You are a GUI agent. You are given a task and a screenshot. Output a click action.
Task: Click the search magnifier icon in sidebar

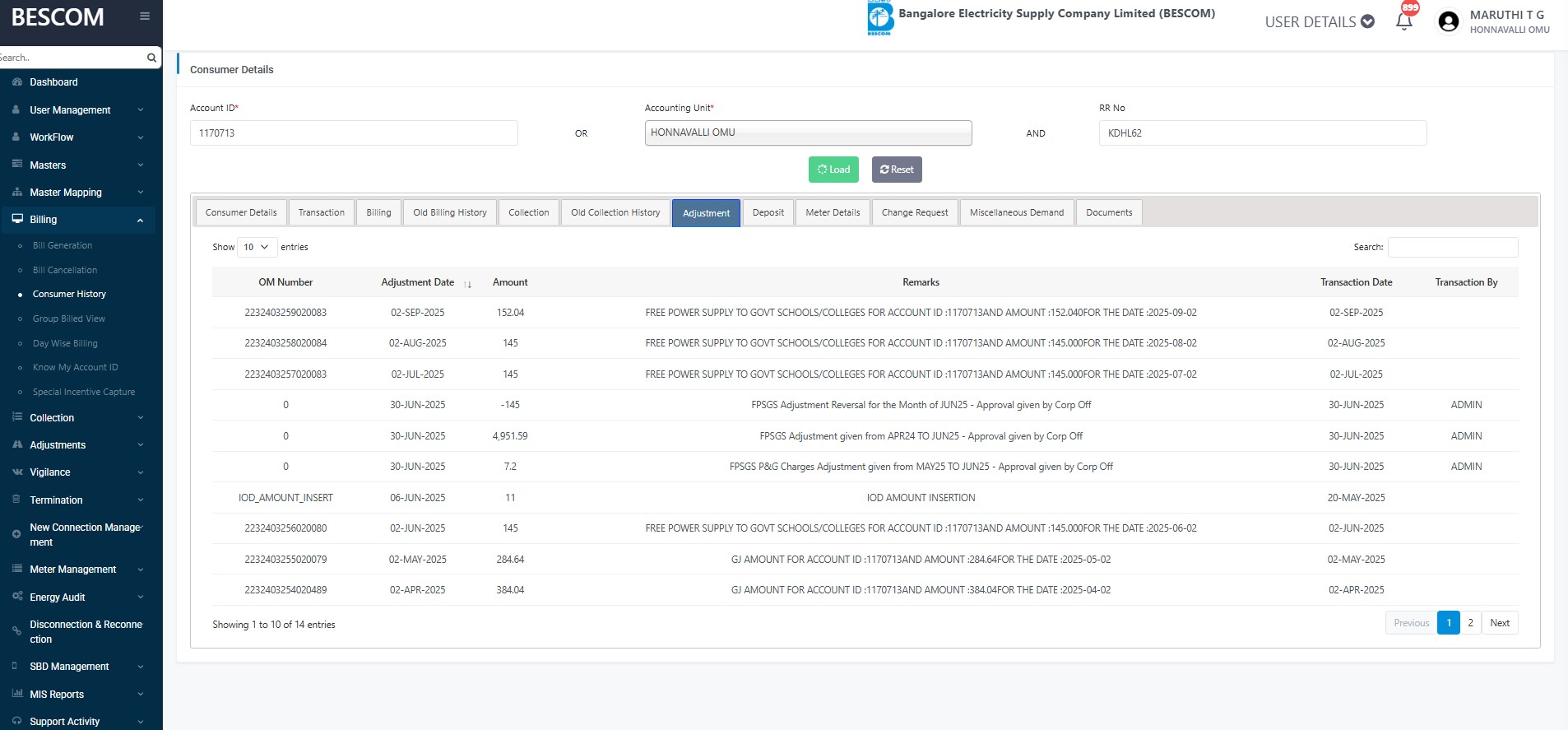pos(151,58)
